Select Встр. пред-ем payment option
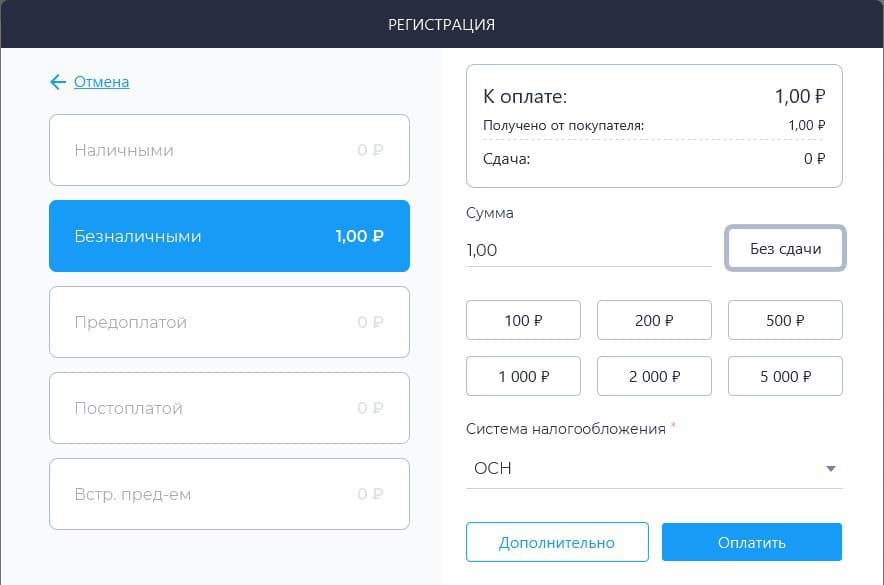 pyautogui.click(x=229, y=494)
